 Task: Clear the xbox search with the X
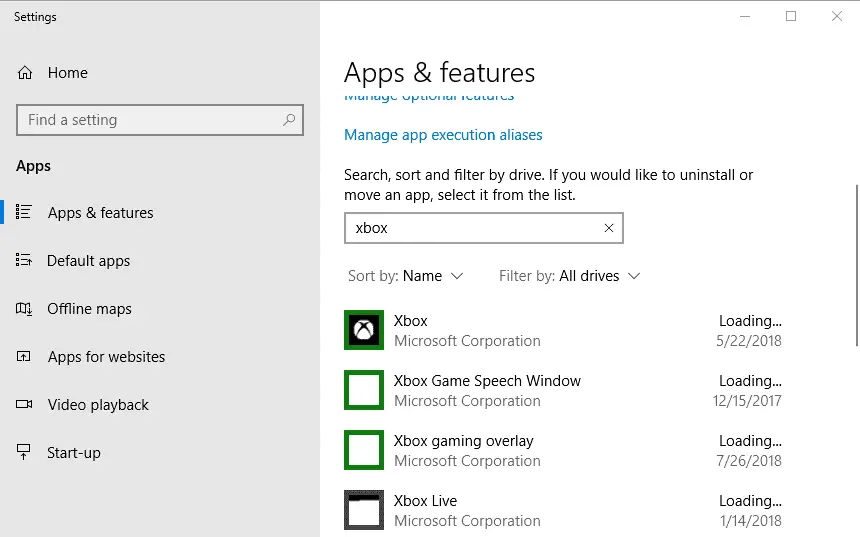click(x=609, y=228)
